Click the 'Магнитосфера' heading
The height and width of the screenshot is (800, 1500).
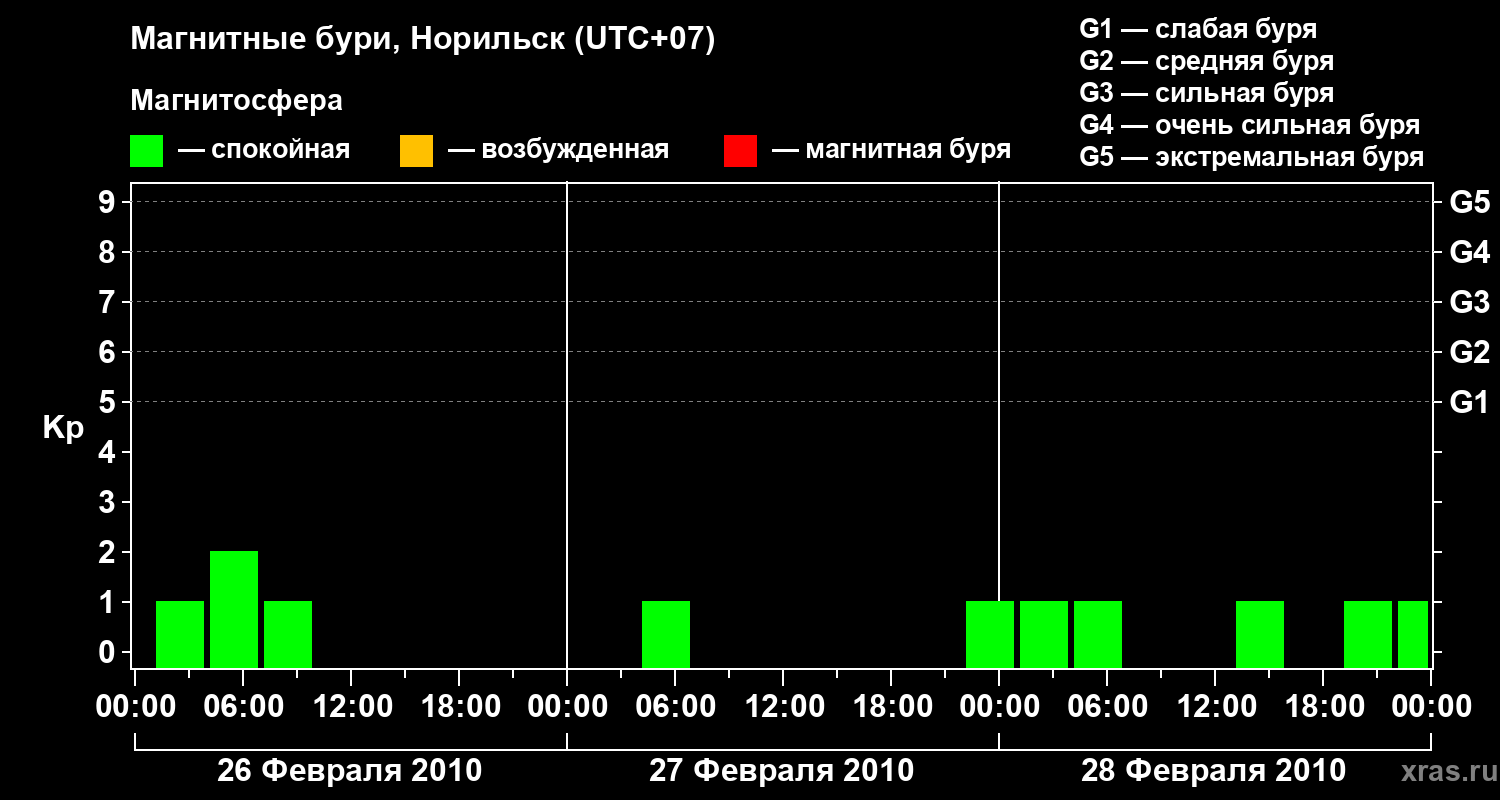point(236,101)
